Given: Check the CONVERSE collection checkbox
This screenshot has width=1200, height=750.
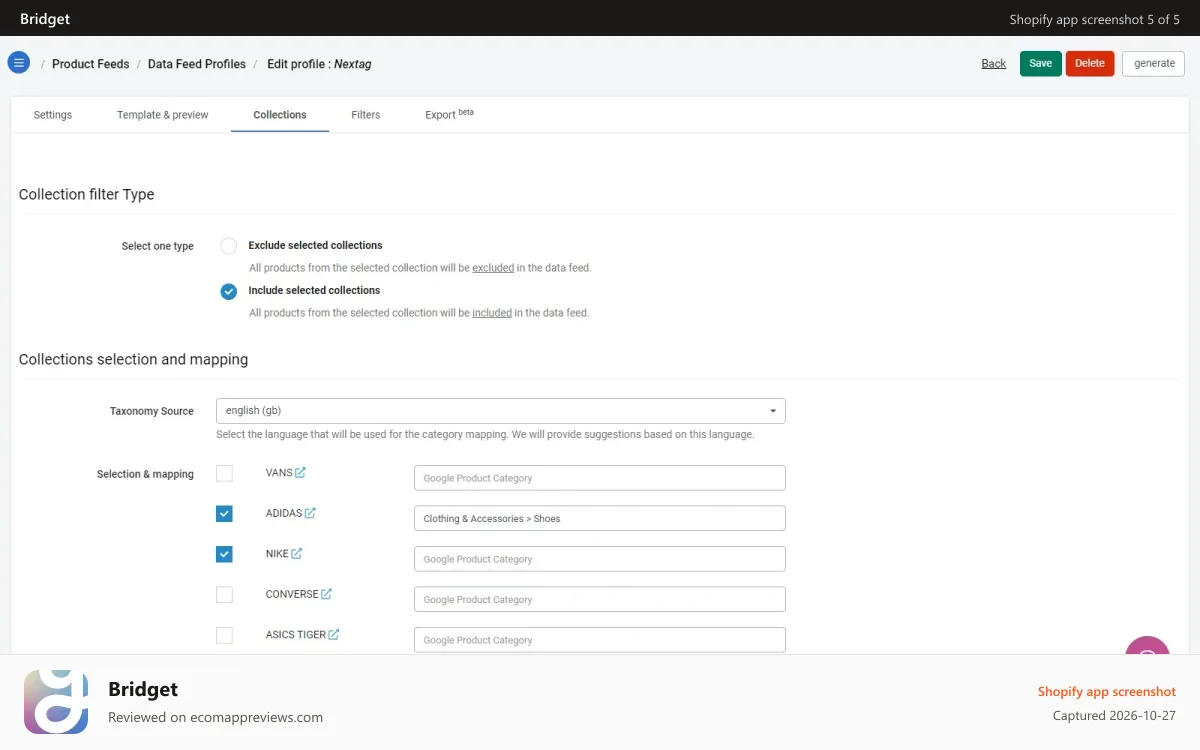Looking at the screenshot, I should (224, 594).
